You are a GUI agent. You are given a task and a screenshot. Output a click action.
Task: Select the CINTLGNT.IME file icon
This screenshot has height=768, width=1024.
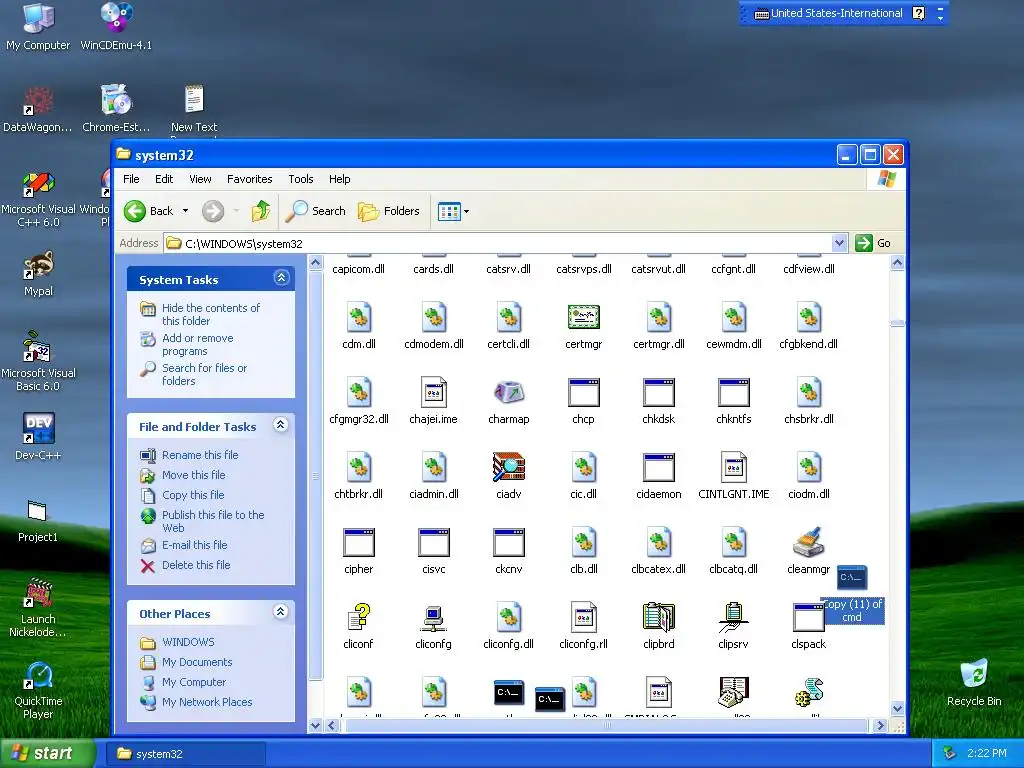pyautogui.click(x=733, y=468)
